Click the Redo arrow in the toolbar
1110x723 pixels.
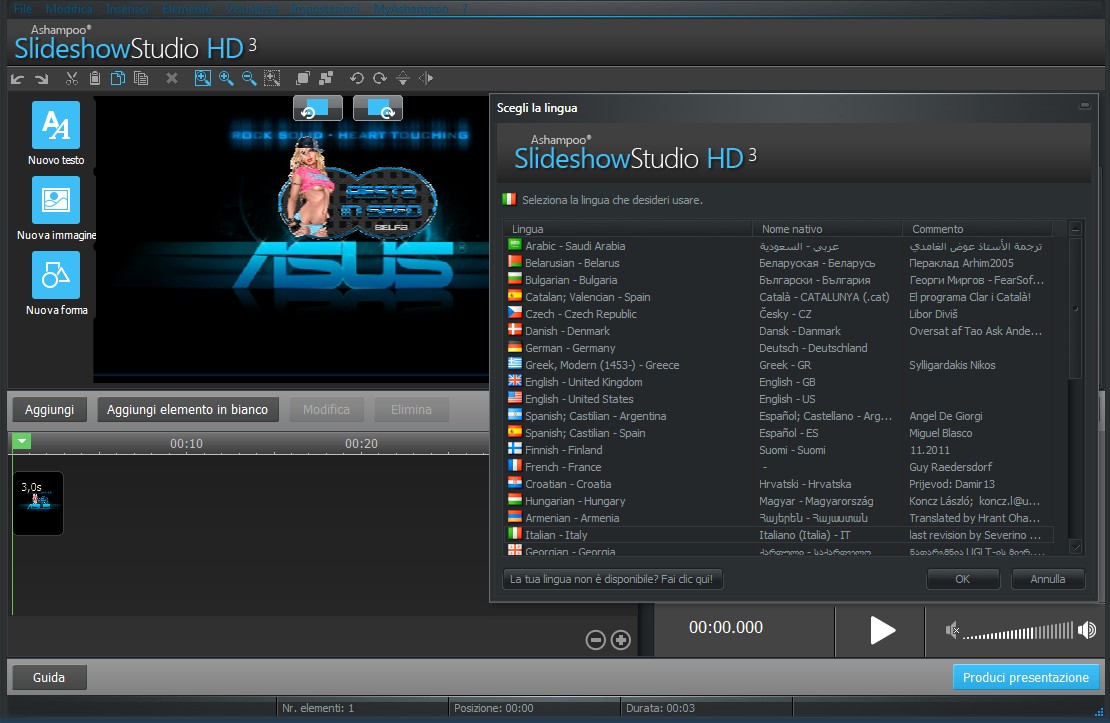tap(42, 79)
